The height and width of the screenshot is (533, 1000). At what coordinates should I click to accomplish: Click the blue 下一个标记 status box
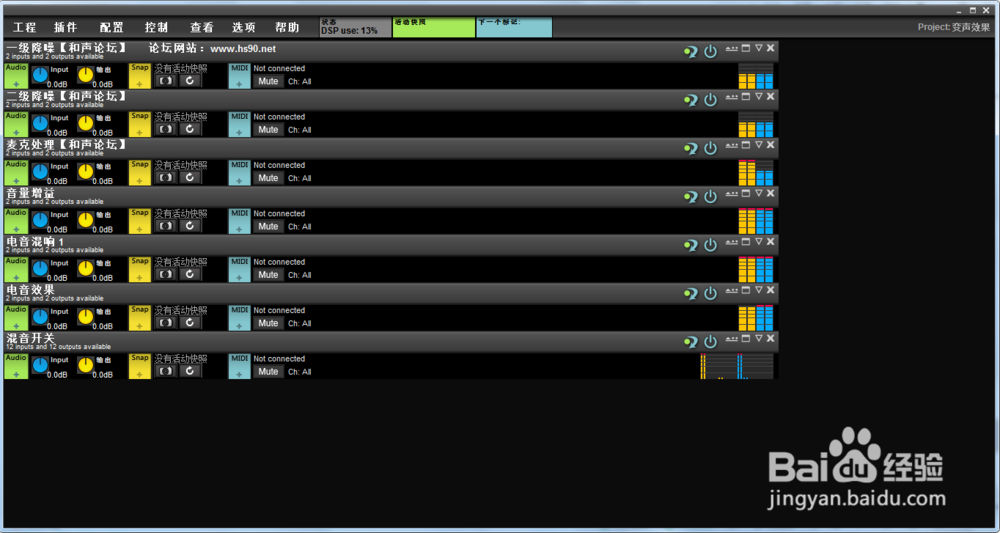tap(514, 27)
